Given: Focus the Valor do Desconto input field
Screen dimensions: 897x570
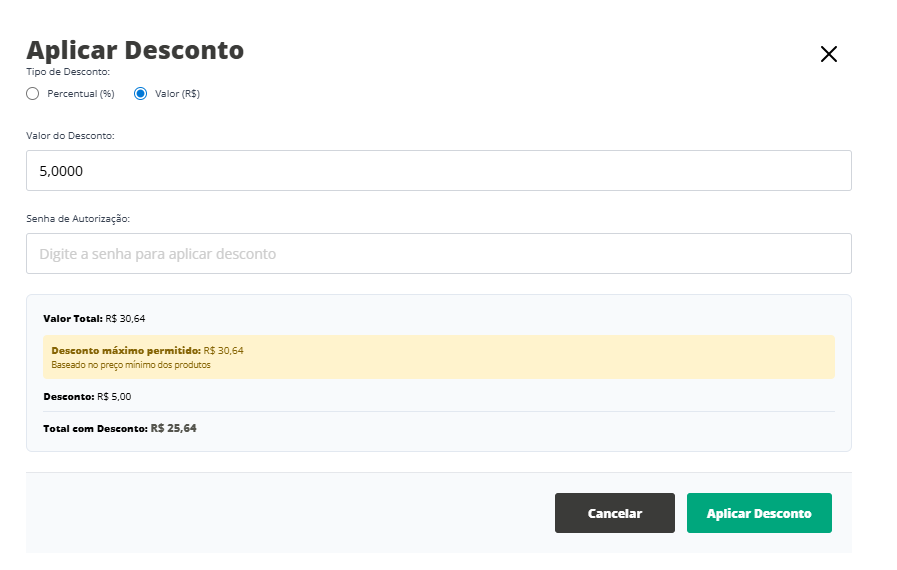Looking at the screenshot, I should click(x=438, y=171).
